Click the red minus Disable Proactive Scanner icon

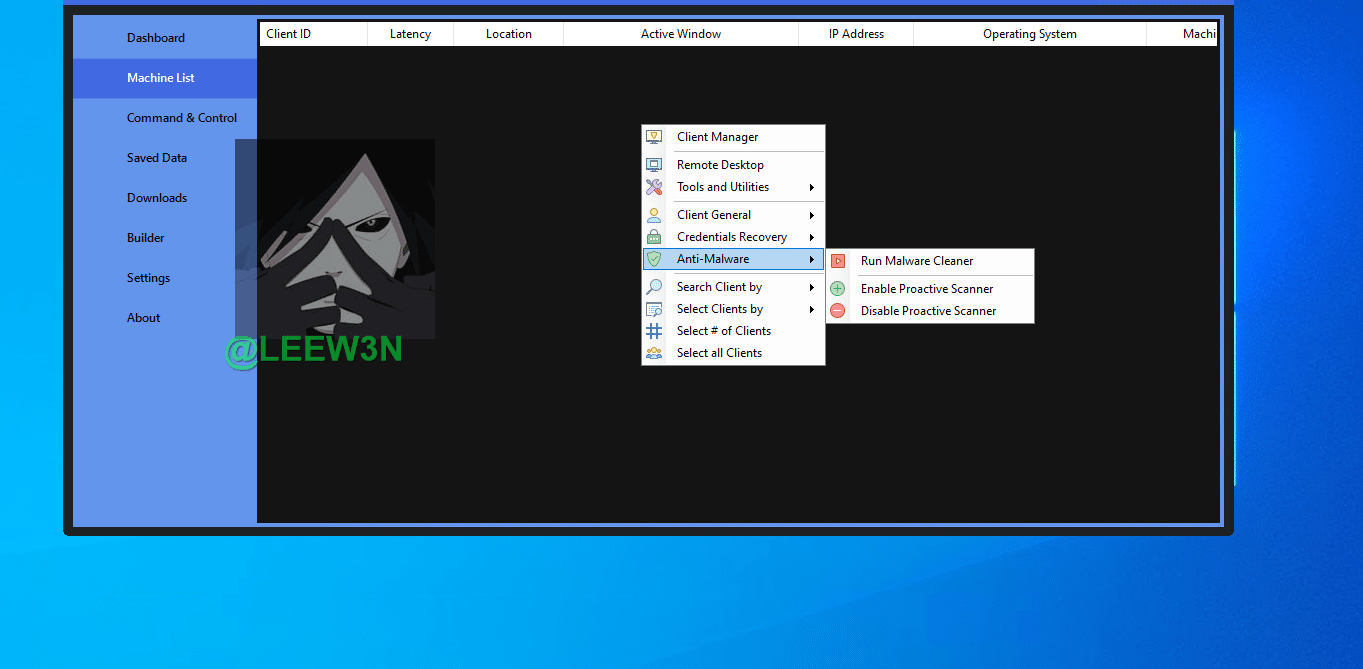[x=838, y=311]
